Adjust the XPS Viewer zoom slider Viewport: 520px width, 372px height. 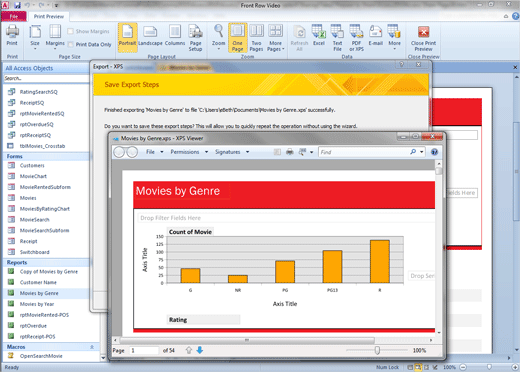point(377,350)
